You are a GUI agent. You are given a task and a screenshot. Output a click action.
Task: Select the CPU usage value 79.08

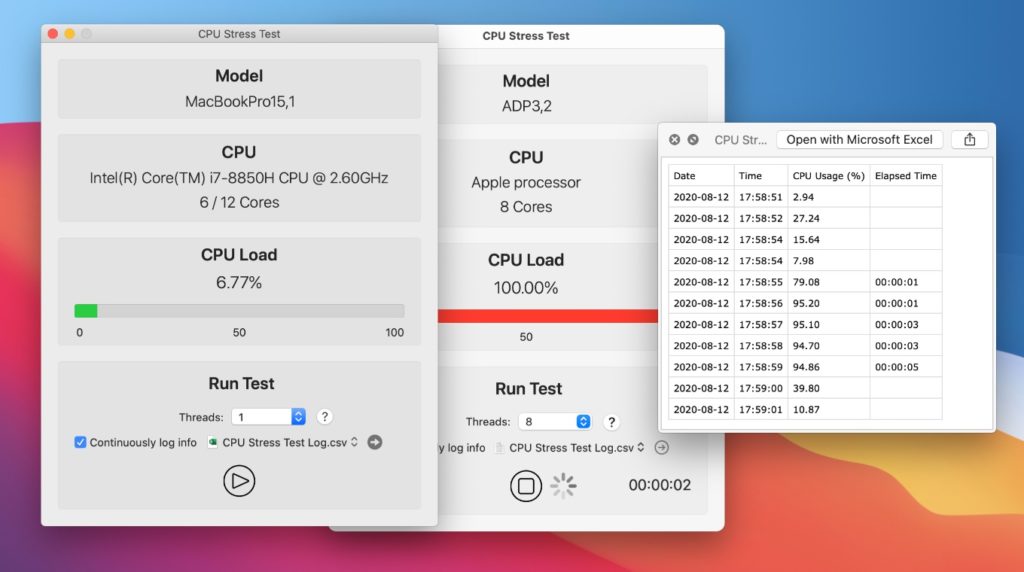[x=828, y=282]
